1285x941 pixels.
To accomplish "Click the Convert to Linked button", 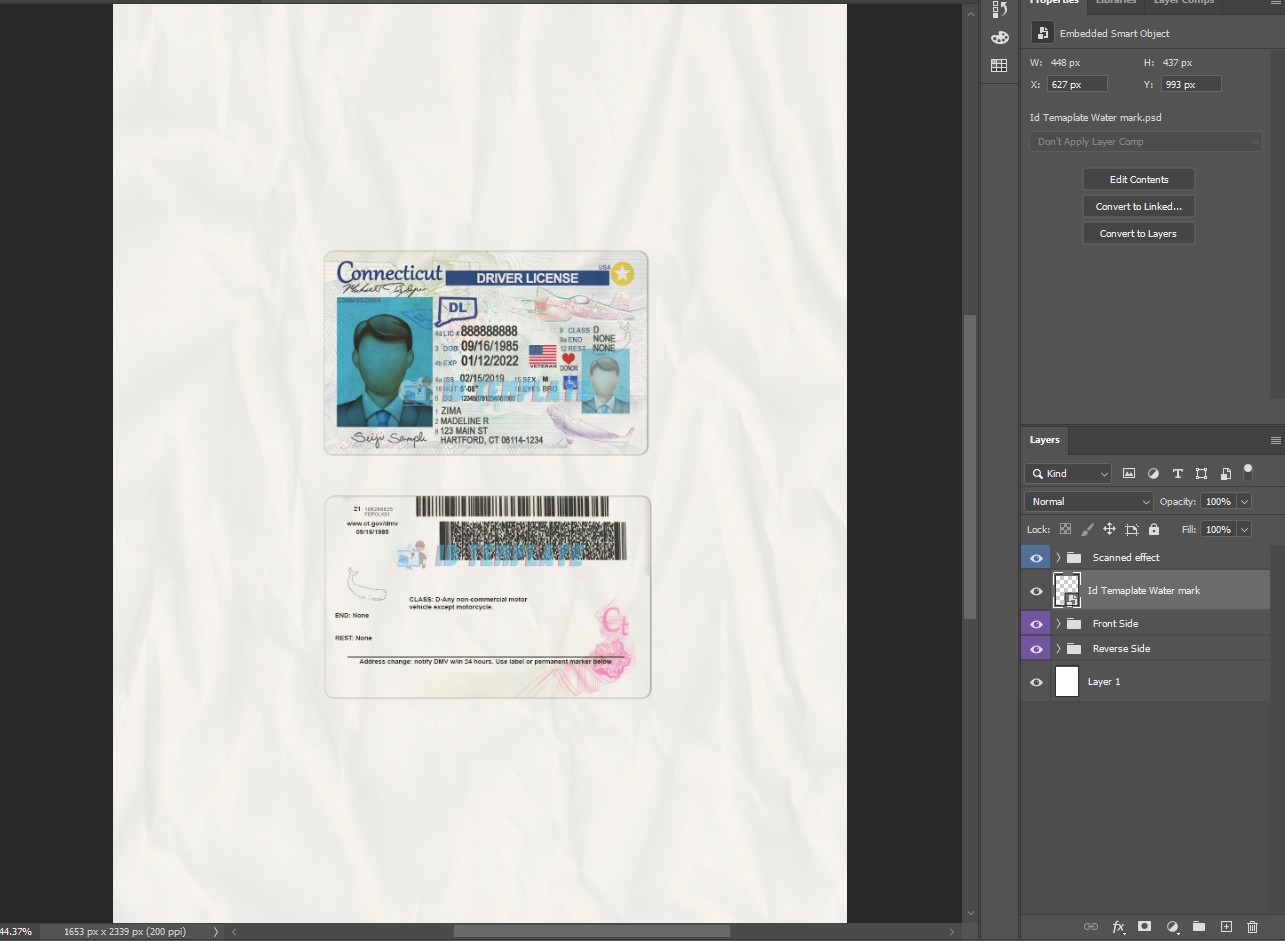I will tap(1139, 206).
